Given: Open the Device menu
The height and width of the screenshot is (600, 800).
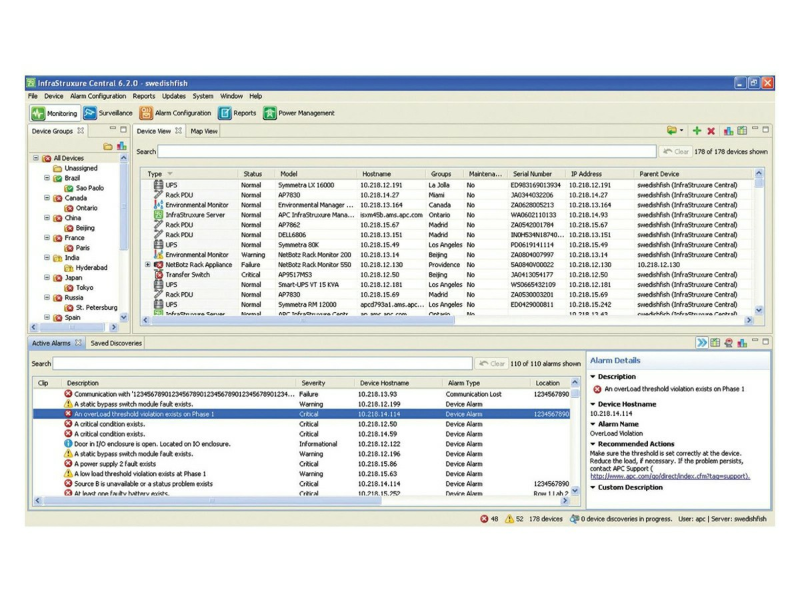Looking at the screenshot, I should pyautogui.click(x=54, y=96).
